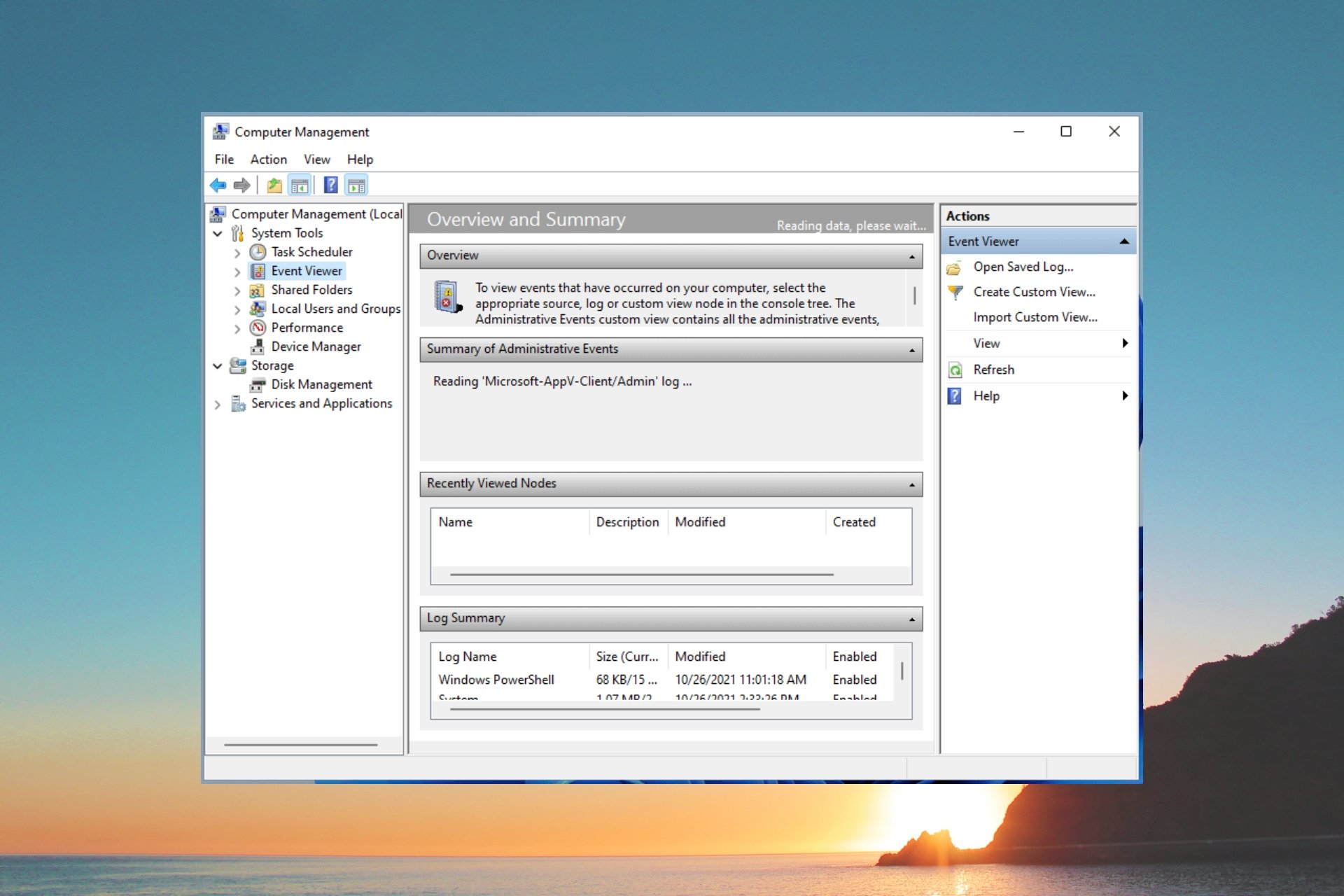Open the Action menu

[x=269, y=160]
